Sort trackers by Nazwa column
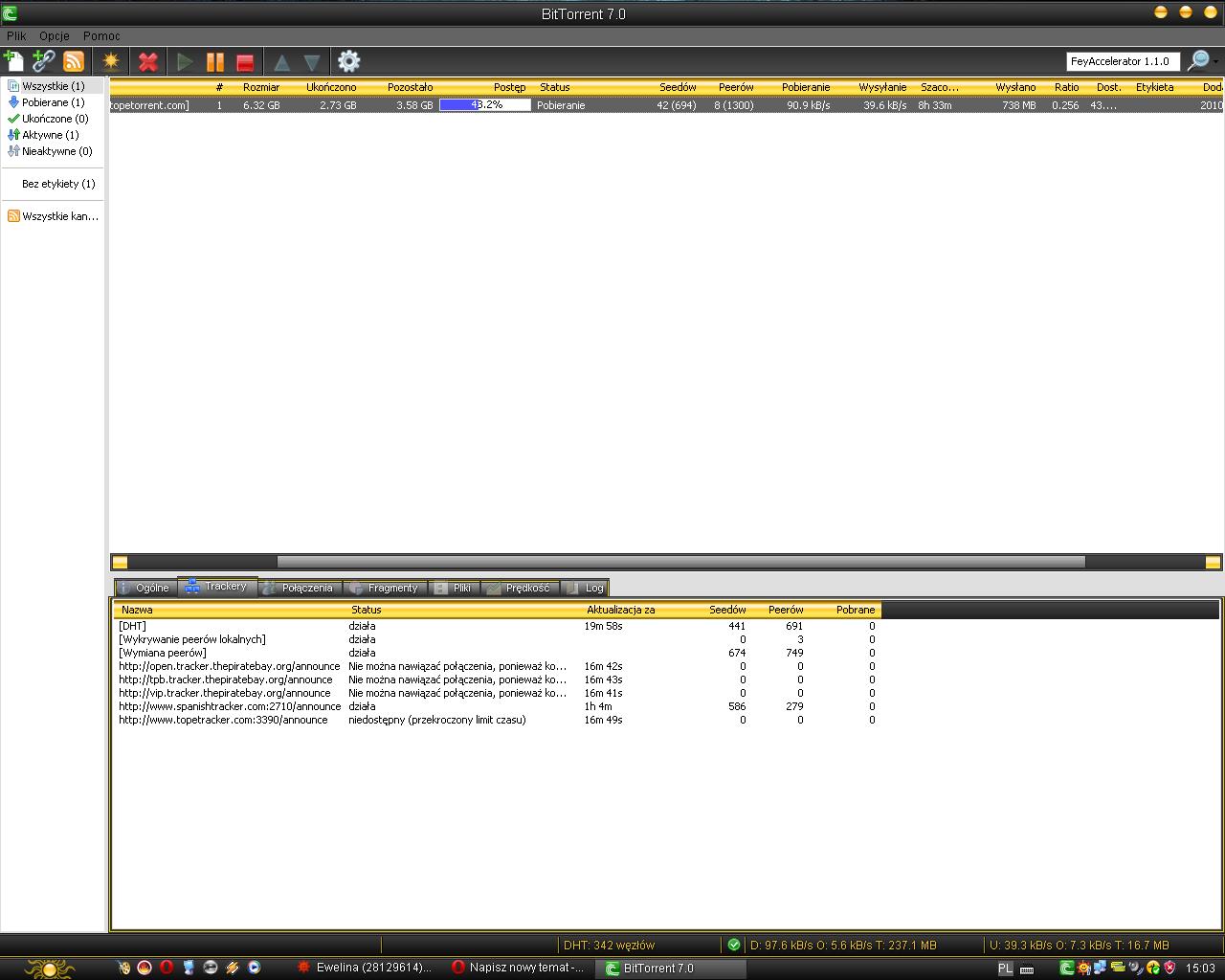Viewport: 1225px width, 980px height. (137, 610)
